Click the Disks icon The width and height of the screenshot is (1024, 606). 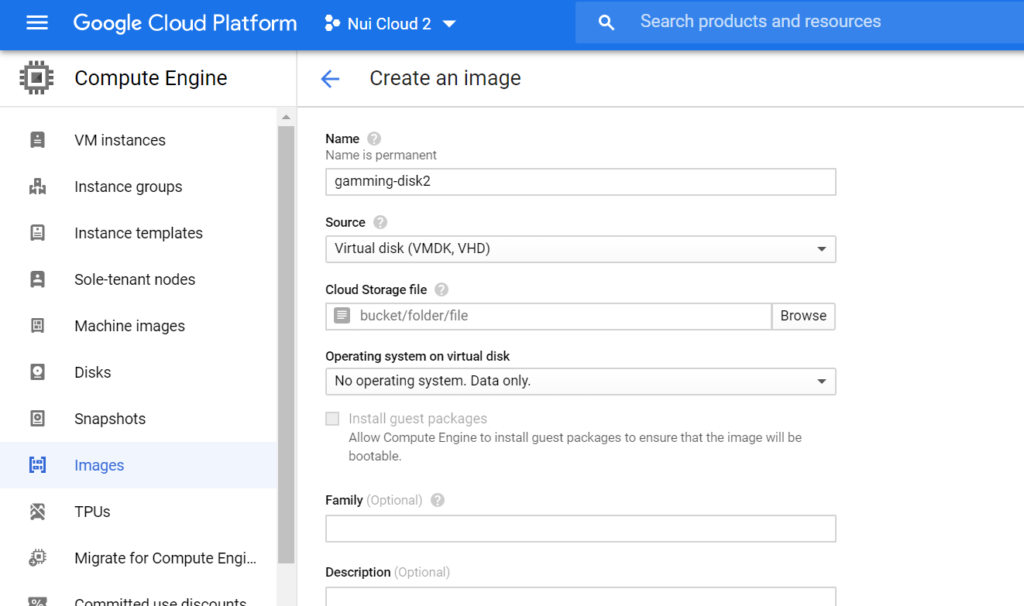(37, 372)
